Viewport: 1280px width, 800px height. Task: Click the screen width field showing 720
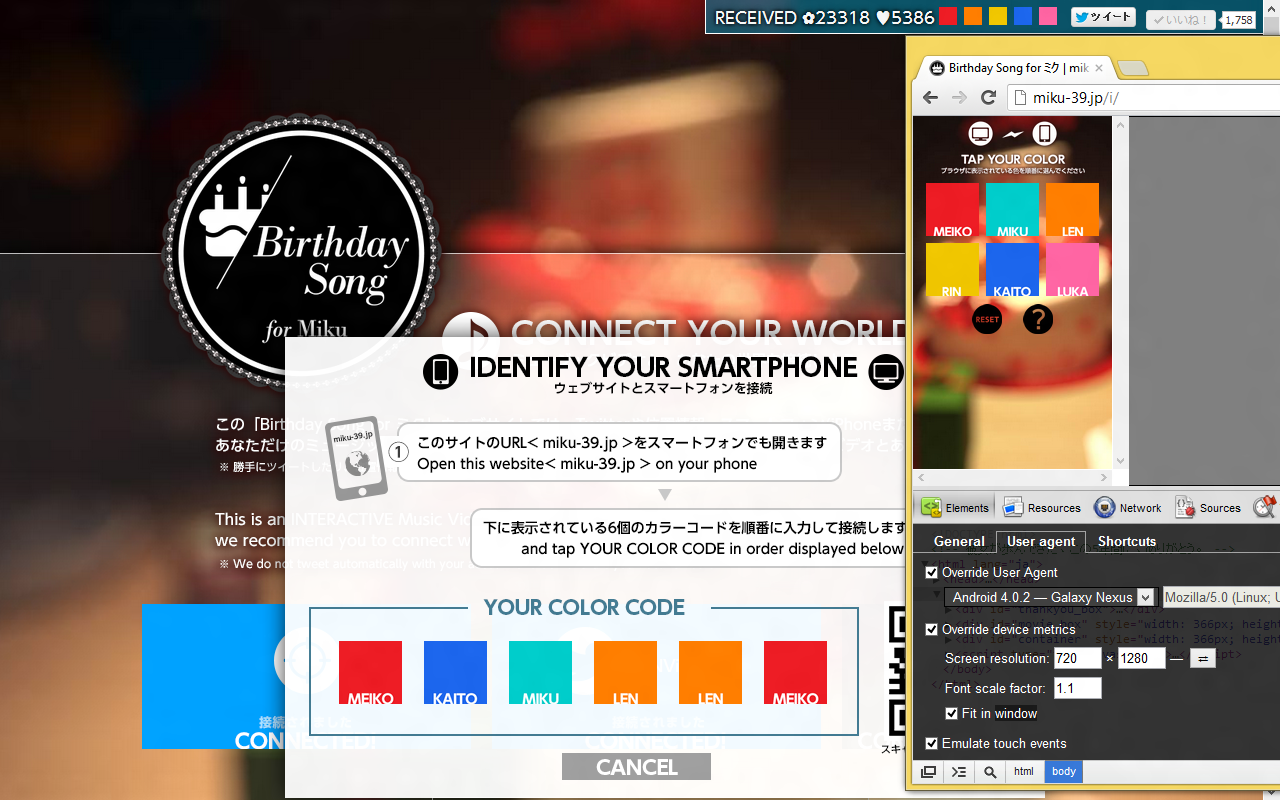tap(1077, 658)
